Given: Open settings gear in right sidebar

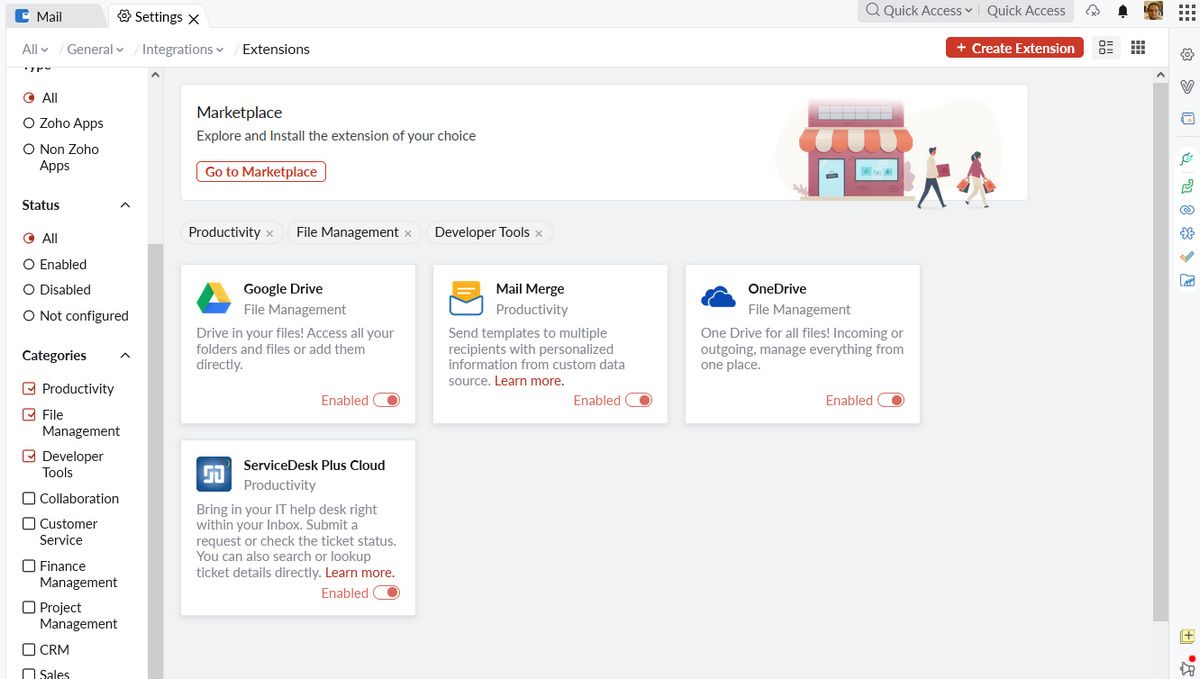Looking at the screenshot, I should pyautogui.click(x=1187, y=55).
